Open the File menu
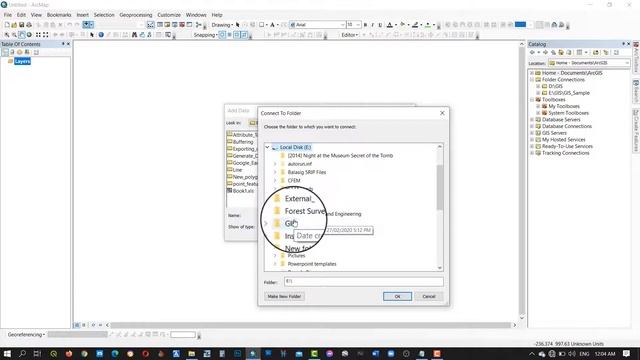 coord(8,15)
